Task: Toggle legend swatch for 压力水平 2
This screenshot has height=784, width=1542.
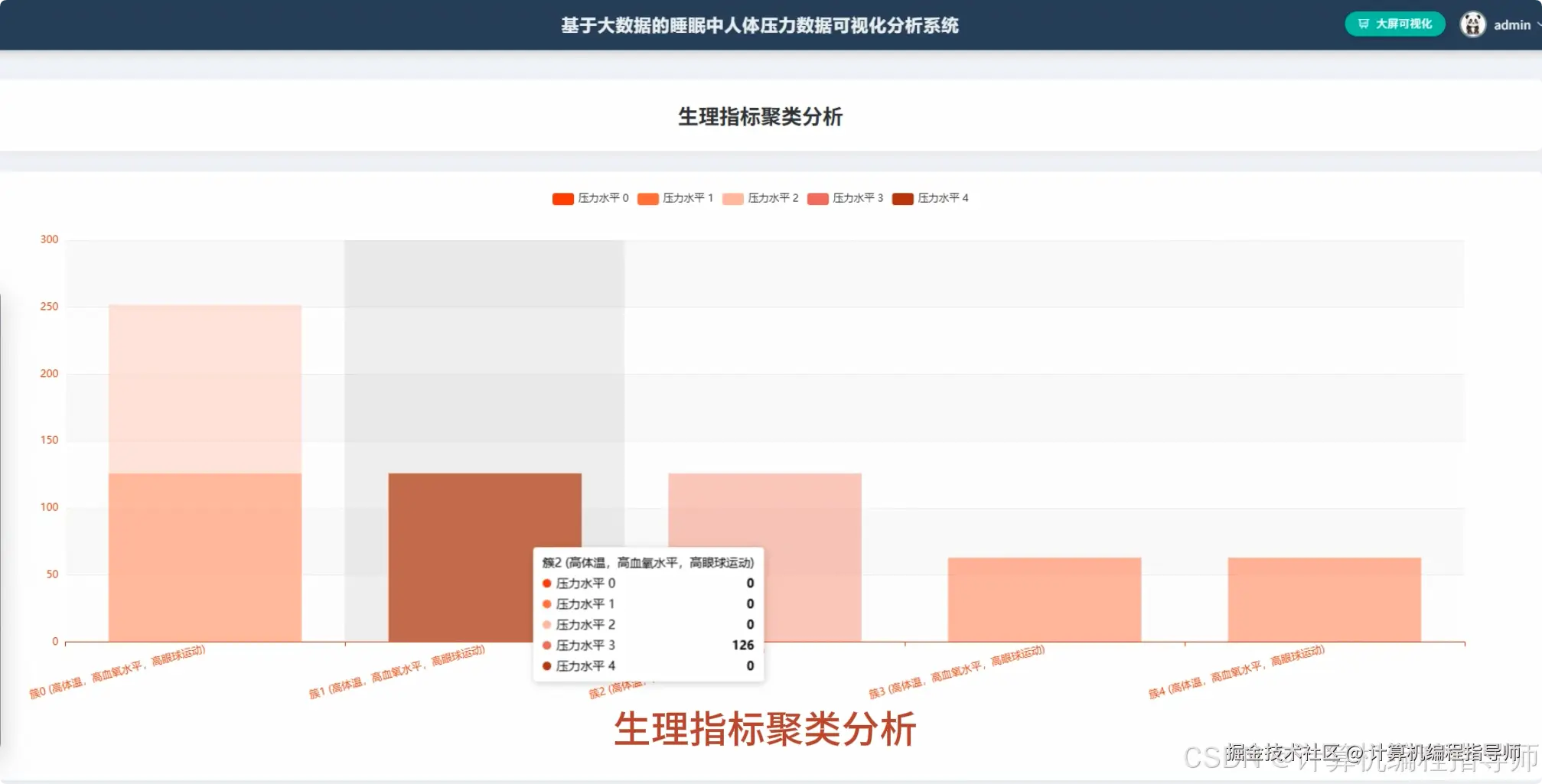Action: tap(732, 199)
